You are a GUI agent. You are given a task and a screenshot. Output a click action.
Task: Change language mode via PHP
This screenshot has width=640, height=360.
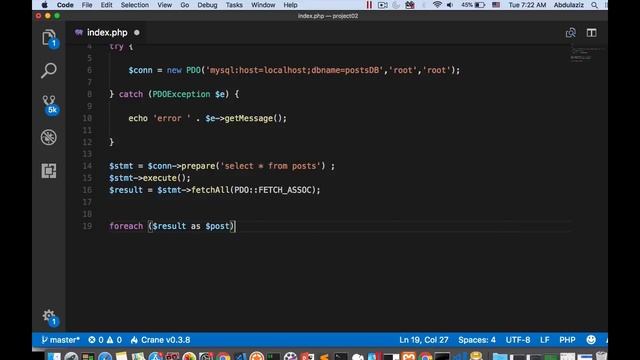(x=567, y=340)
